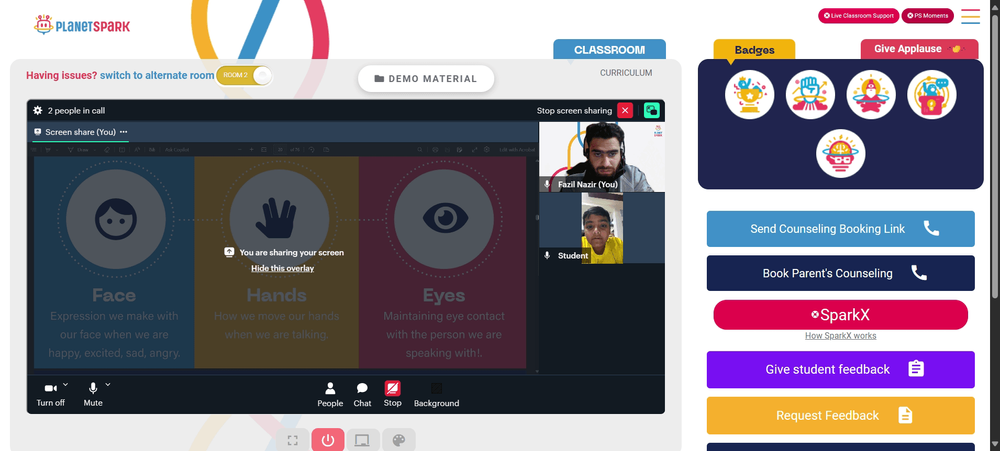Open DEMO MATERIAL folder button
This screenshot has width=1000, height=451.
426,78
